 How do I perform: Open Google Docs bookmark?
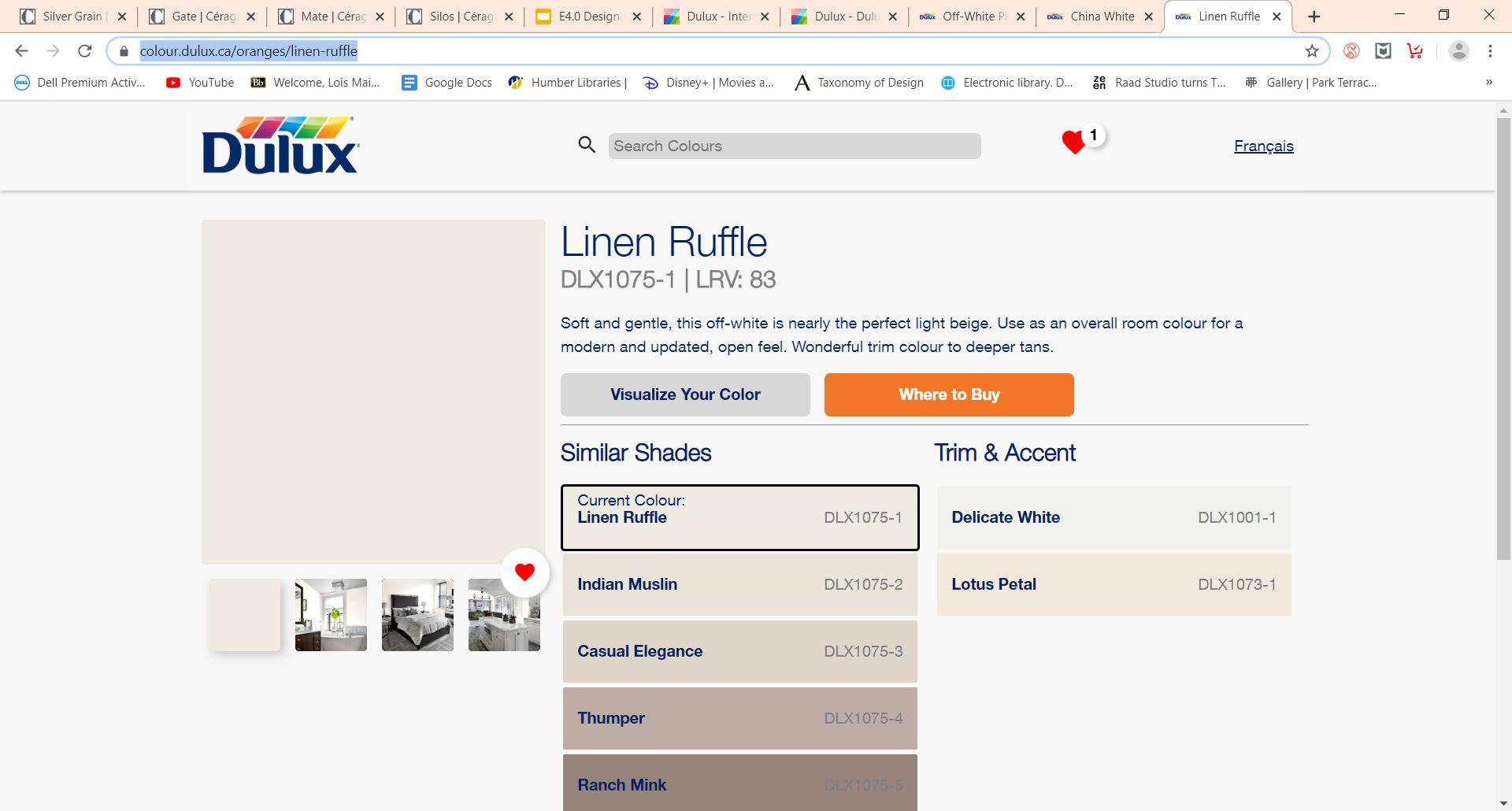pyautogui.click(x=447, y=82)
